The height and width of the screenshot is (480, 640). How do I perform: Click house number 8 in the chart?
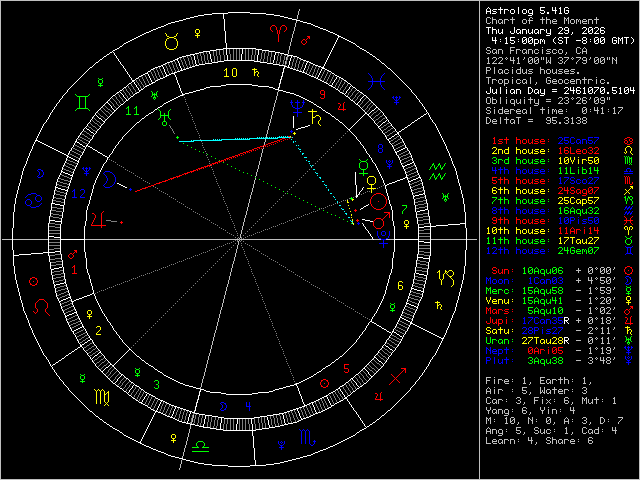pyautogui.click(x=380, y=149)
